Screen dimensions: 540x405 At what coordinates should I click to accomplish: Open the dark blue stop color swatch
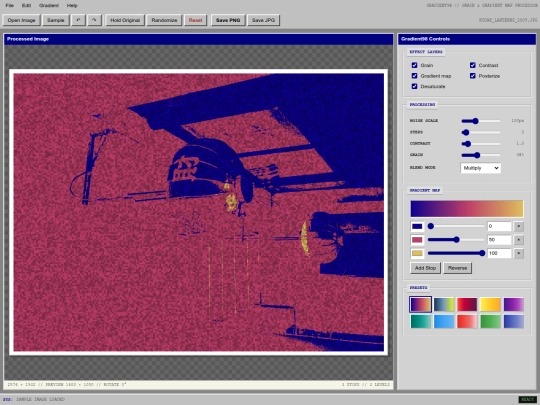(x=417, y=226)
